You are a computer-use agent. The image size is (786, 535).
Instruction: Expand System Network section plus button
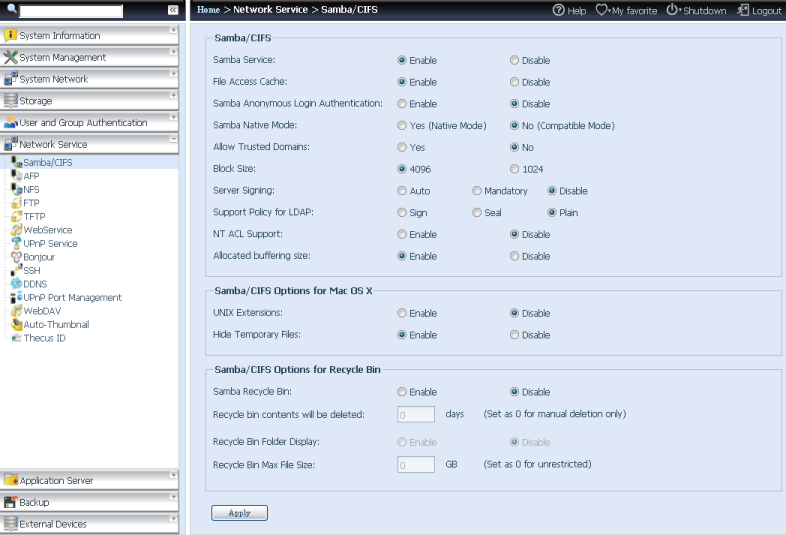pyautogui.click(x=173, y=73)
